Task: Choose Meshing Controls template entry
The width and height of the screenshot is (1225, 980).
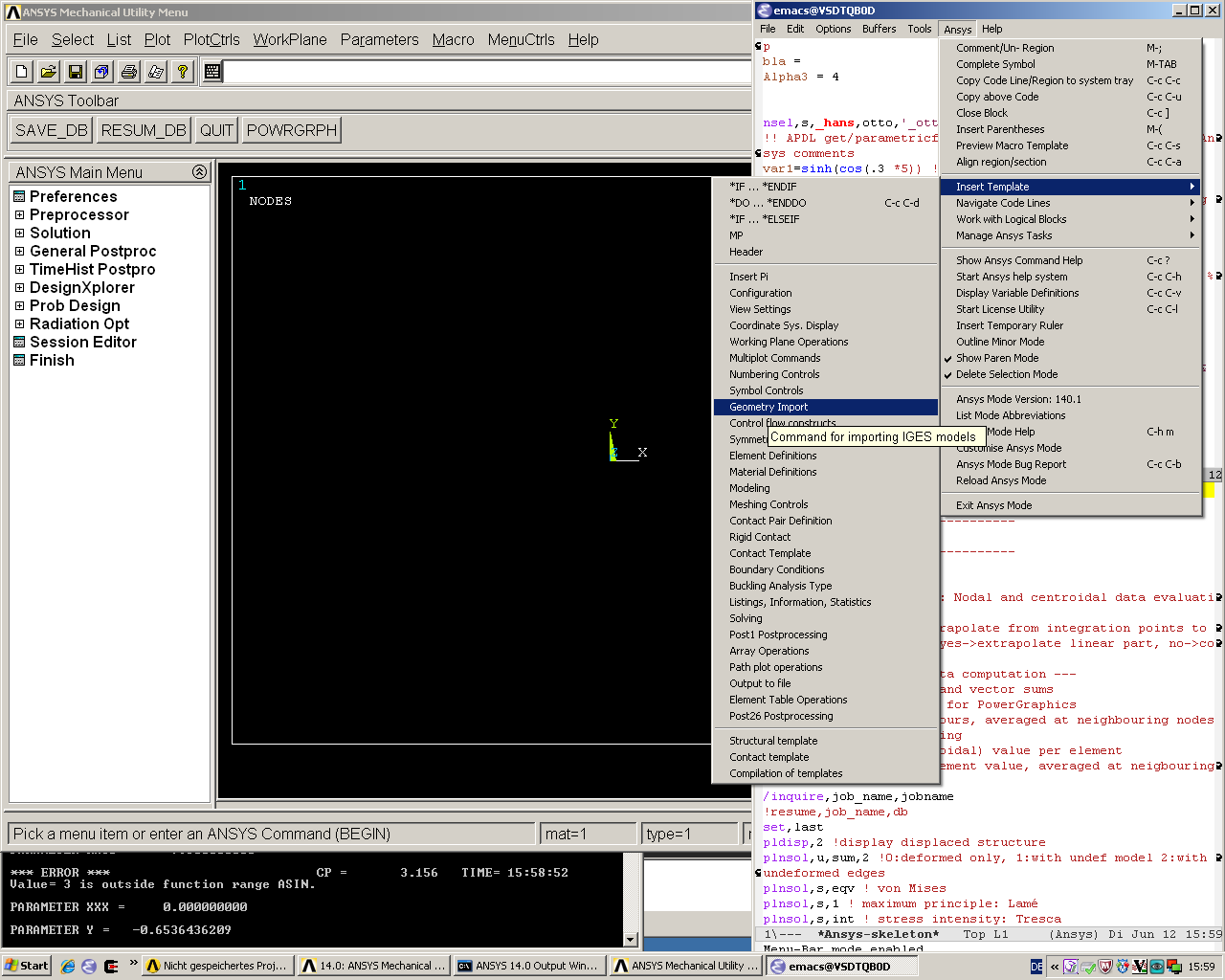Action: 826,504
